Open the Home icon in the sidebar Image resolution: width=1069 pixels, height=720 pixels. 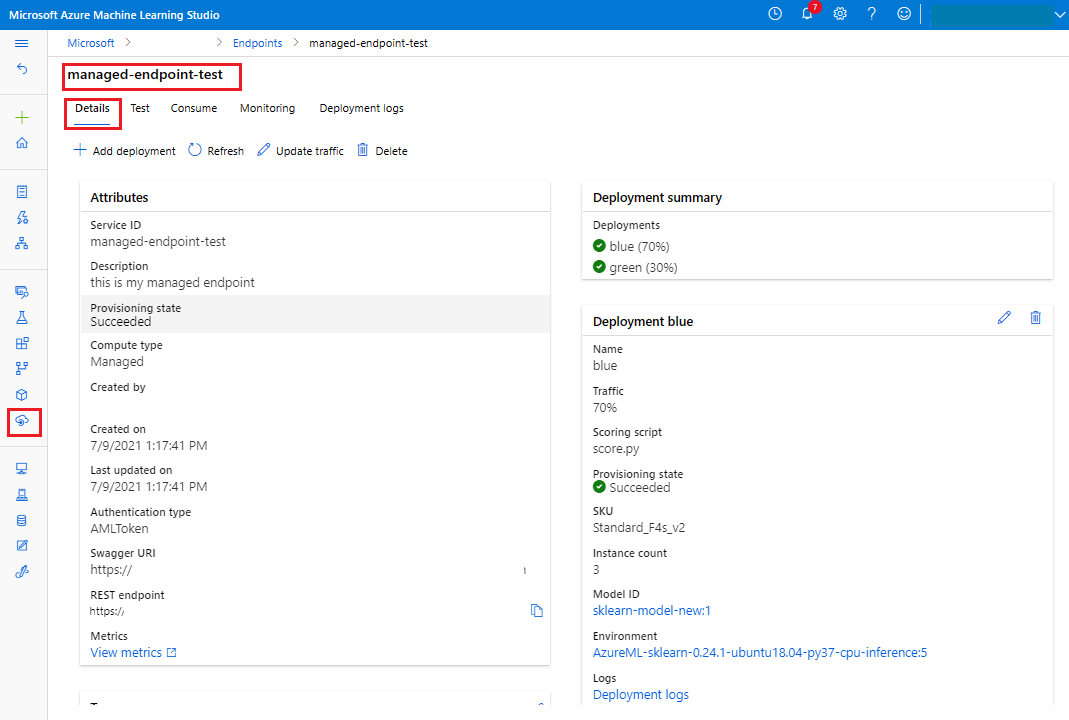pos(23,142)
